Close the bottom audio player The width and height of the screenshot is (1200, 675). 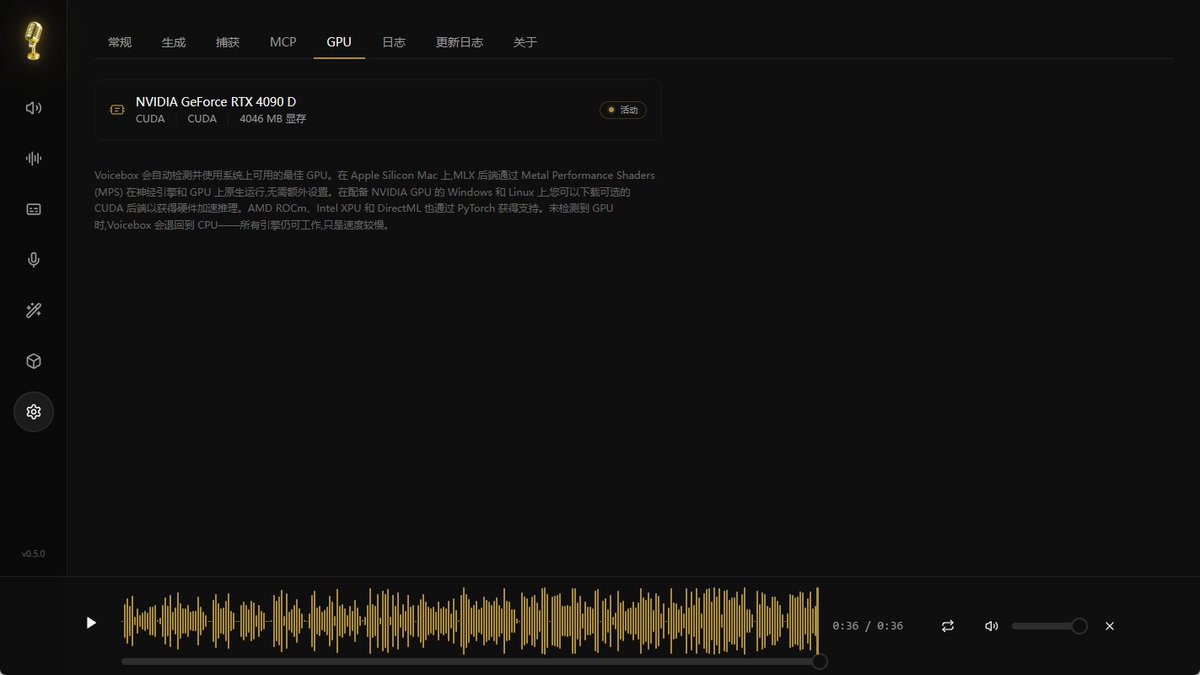point(1110,626)
